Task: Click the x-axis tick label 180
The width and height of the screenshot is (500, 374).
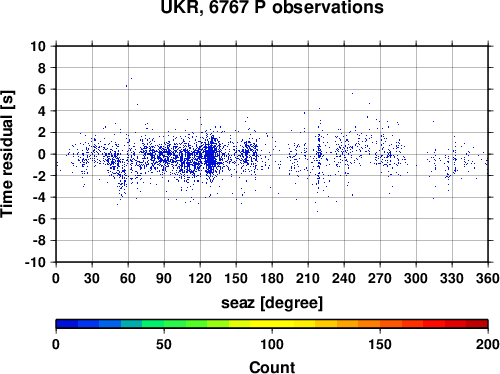Action: 272,278
